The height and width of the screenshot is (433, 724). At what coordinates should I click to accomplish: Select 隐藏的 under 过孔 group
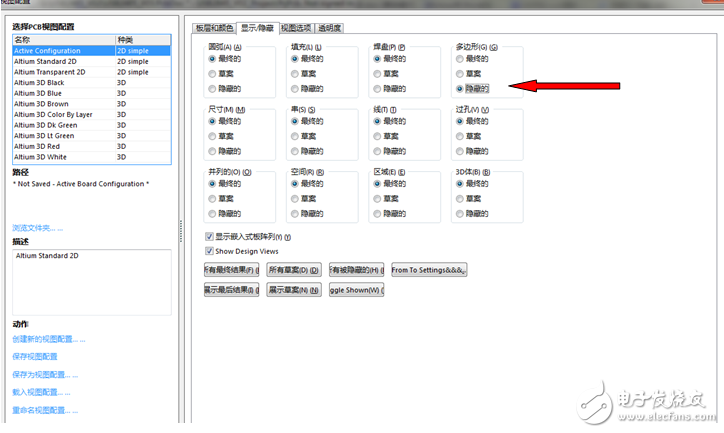[x=460, y=150]
